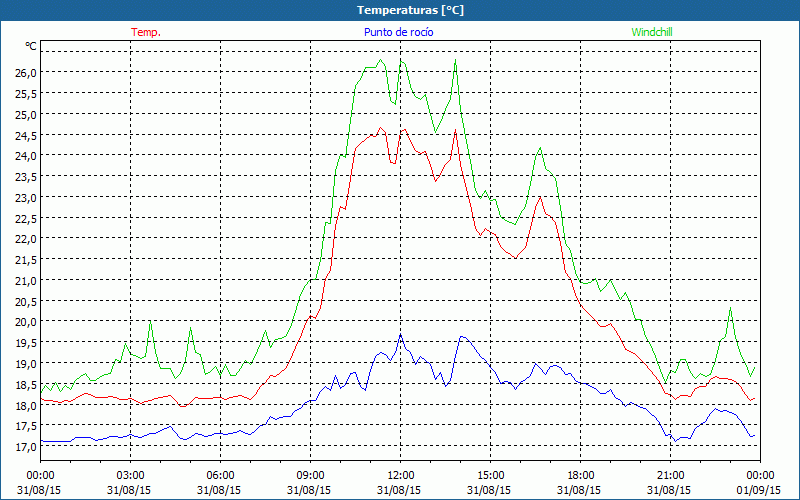Click the 31/08/15 date under 21:00
Screen dimensions: 800x500
(669, 490)
